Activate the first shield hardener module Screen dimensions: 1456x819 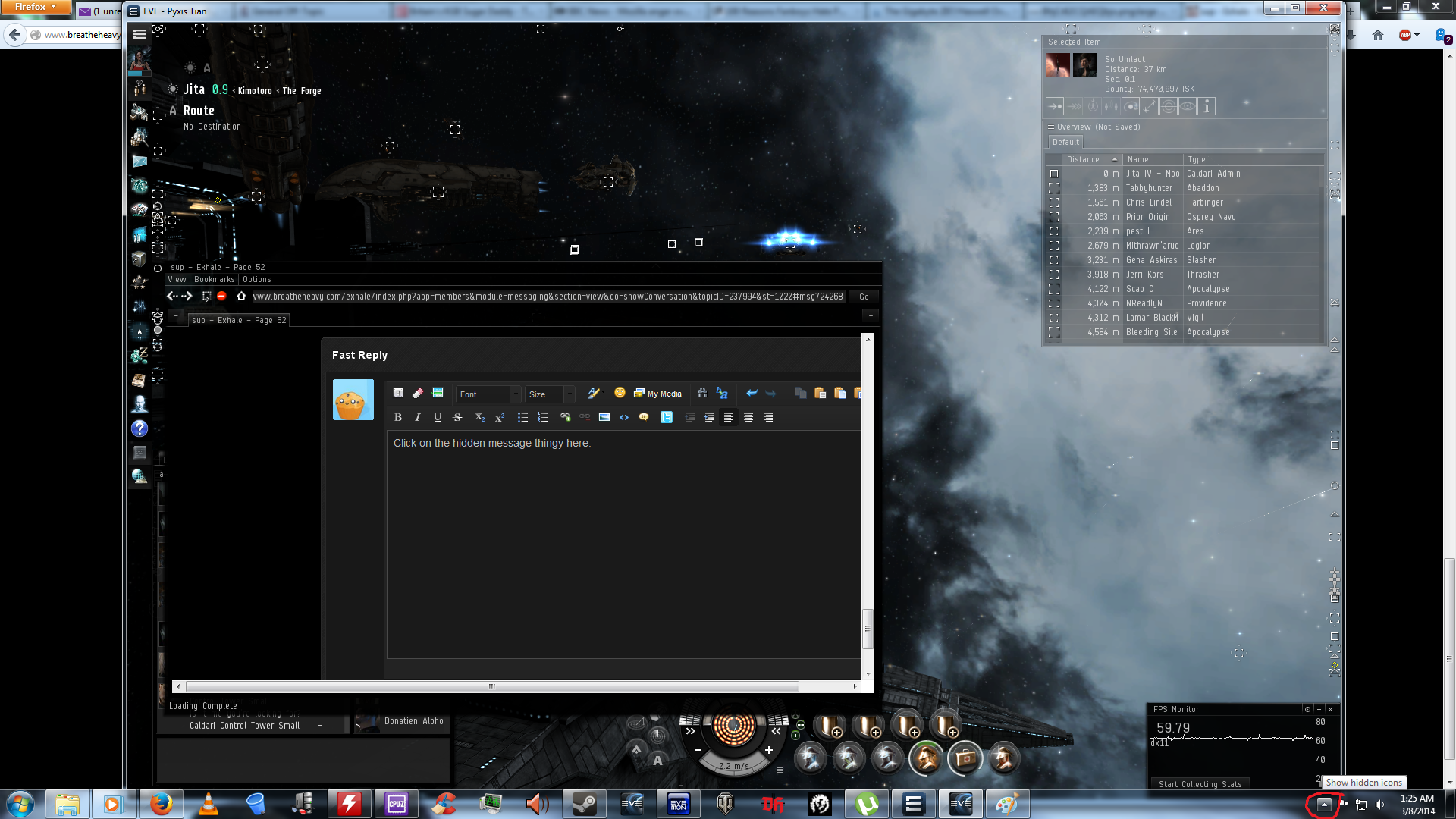point(810,758)
